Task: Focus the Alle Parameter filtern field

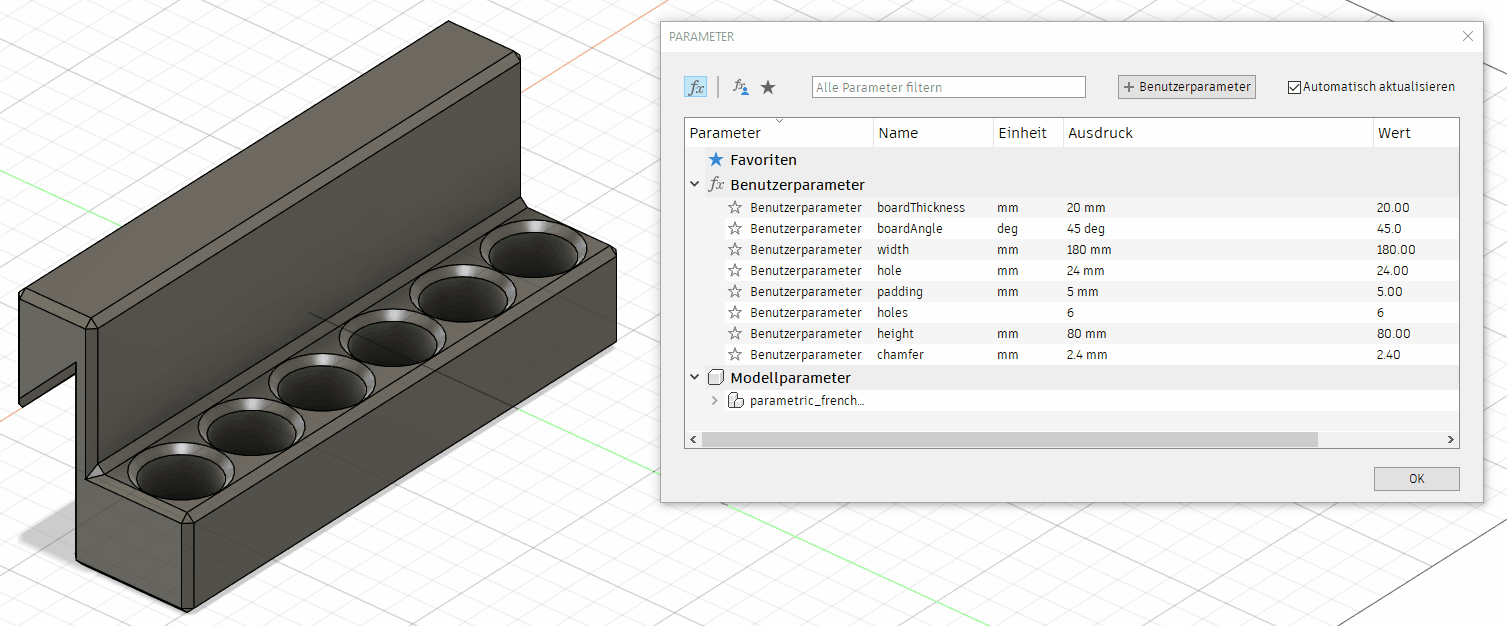Action: click(948, 87)
